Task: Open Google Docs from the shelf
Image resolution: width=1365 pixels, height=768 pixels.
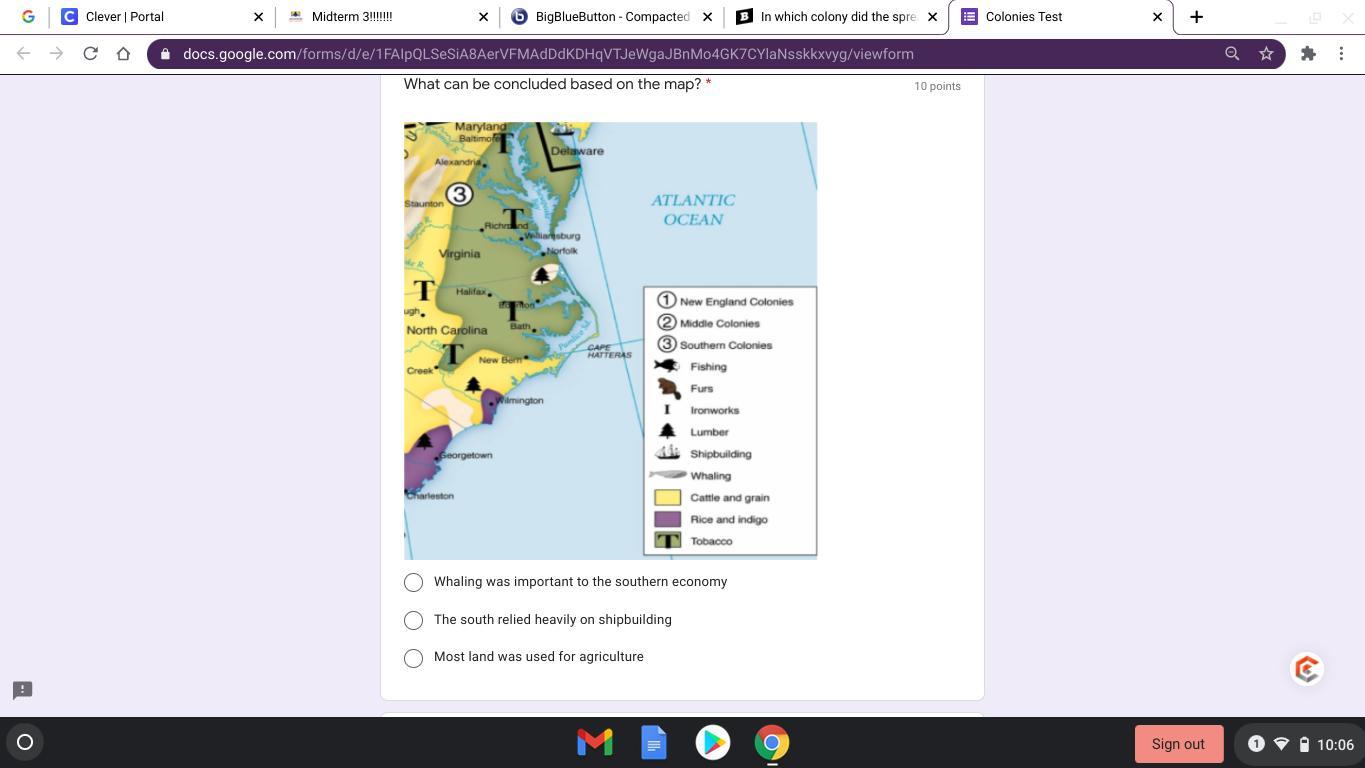Action: point(654,742)
